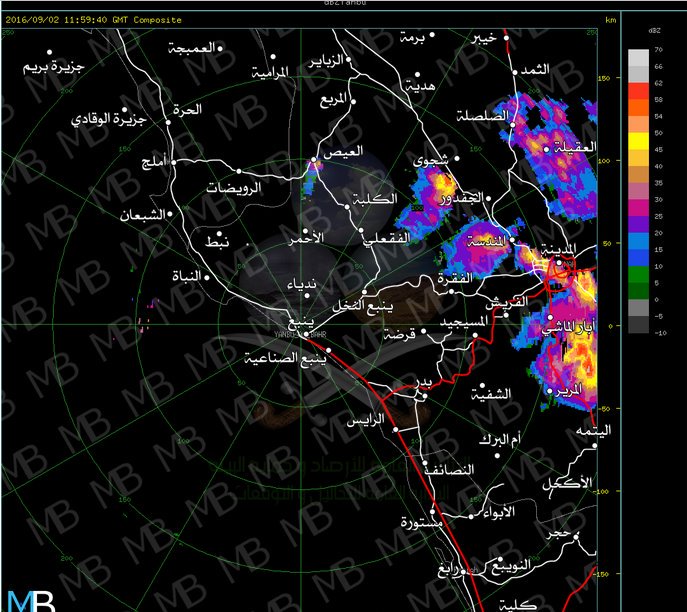Image resolution: width=687 pixels, height=612 pixels.
Task: Select the جزيرة بريم island label
Action: tap(53, 67)
